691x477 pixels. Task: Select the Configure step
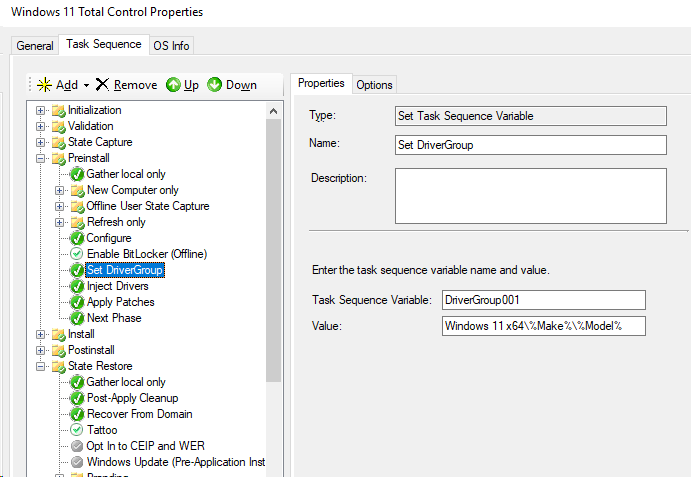(109, 238)
